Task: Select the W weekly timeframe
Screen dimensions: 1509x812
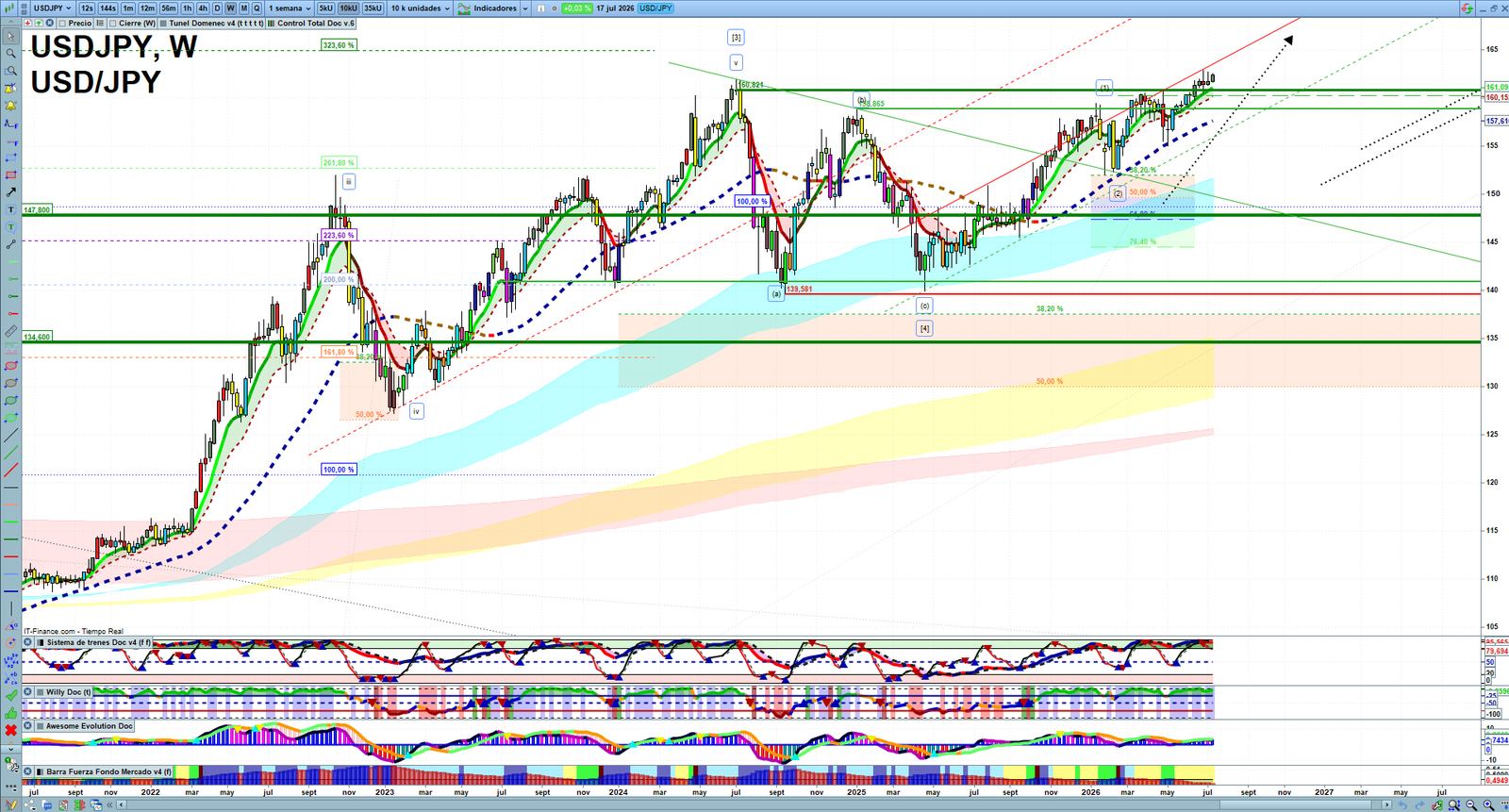Action: [230, 8]
